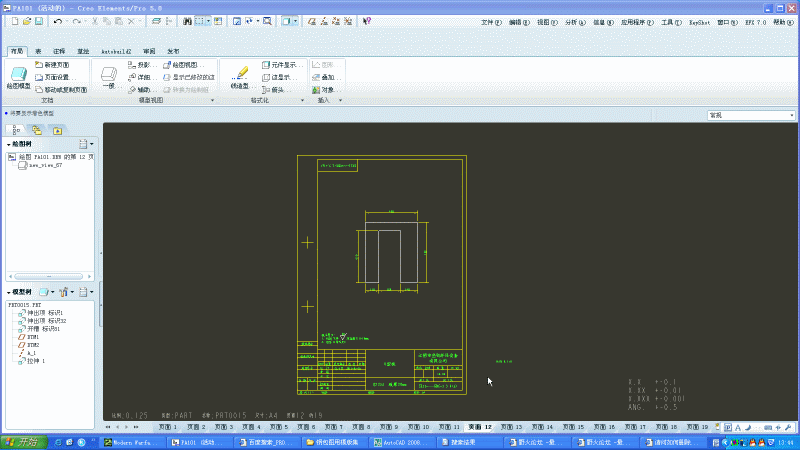Screen dimensions: 800x450
Task: Open view display dropdown arrow
Action: click(295, 21)
